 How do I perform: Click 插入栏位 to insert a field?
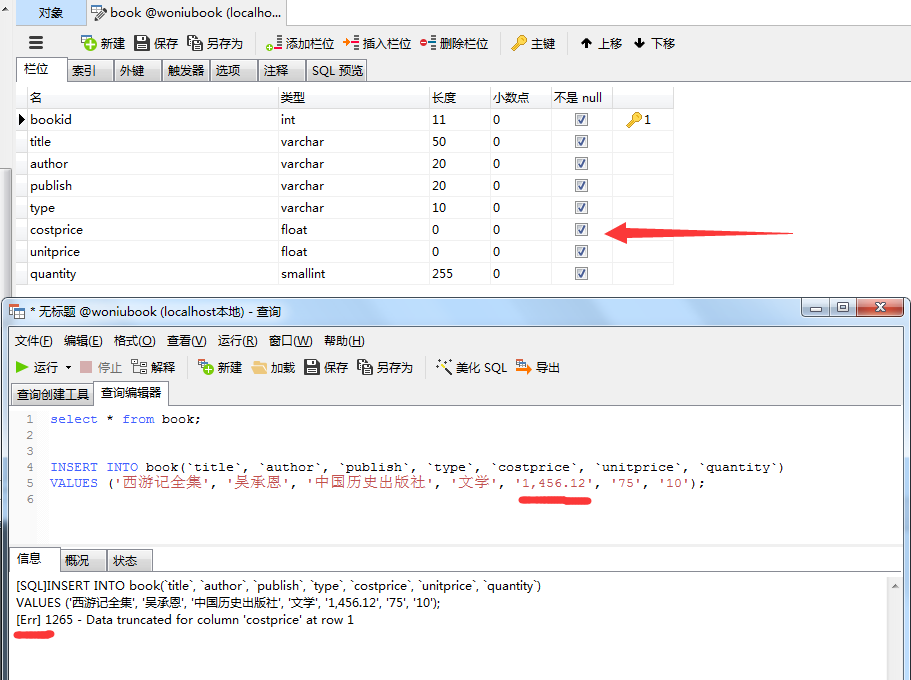coord(377,43)
